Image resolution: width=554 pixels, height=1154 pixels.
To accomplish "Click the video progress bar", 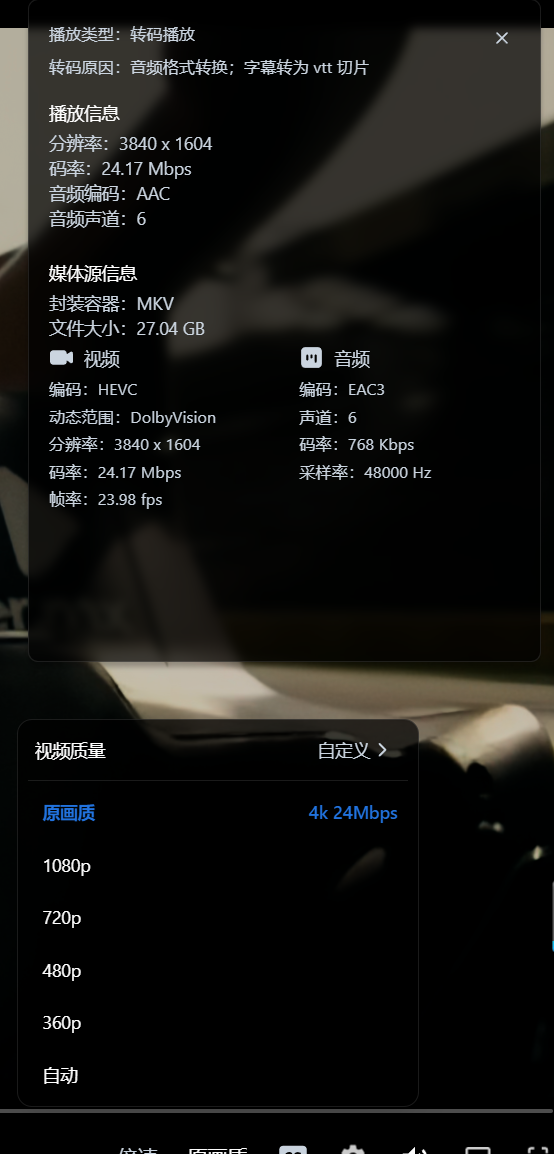I will click(x=277, y=1111).
